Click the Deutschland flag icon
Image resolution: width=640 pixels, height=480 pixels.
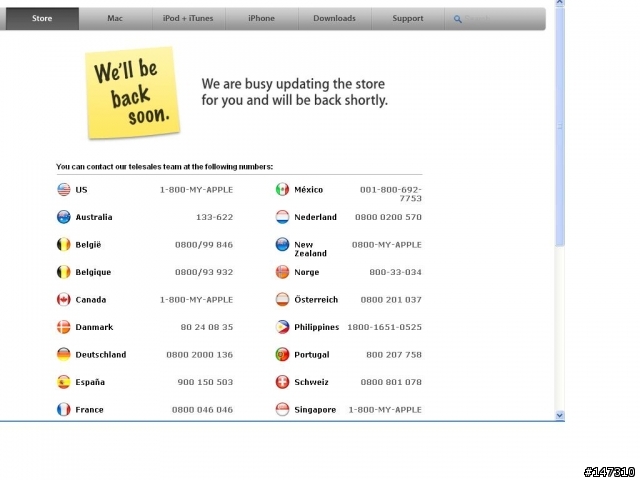click(64, 354)
